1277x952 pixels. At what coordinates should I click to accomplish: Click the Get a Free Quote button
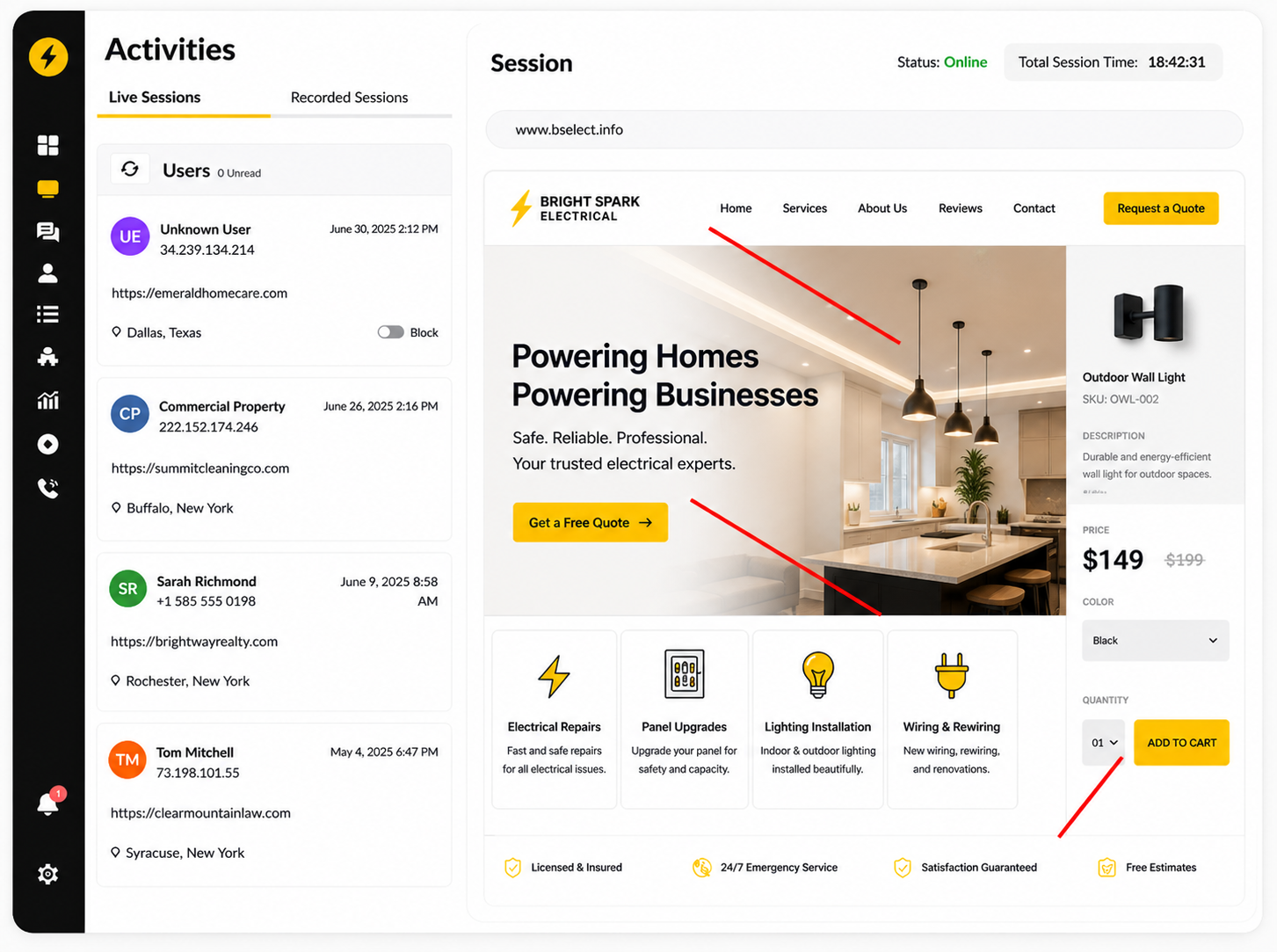point(591,522)
